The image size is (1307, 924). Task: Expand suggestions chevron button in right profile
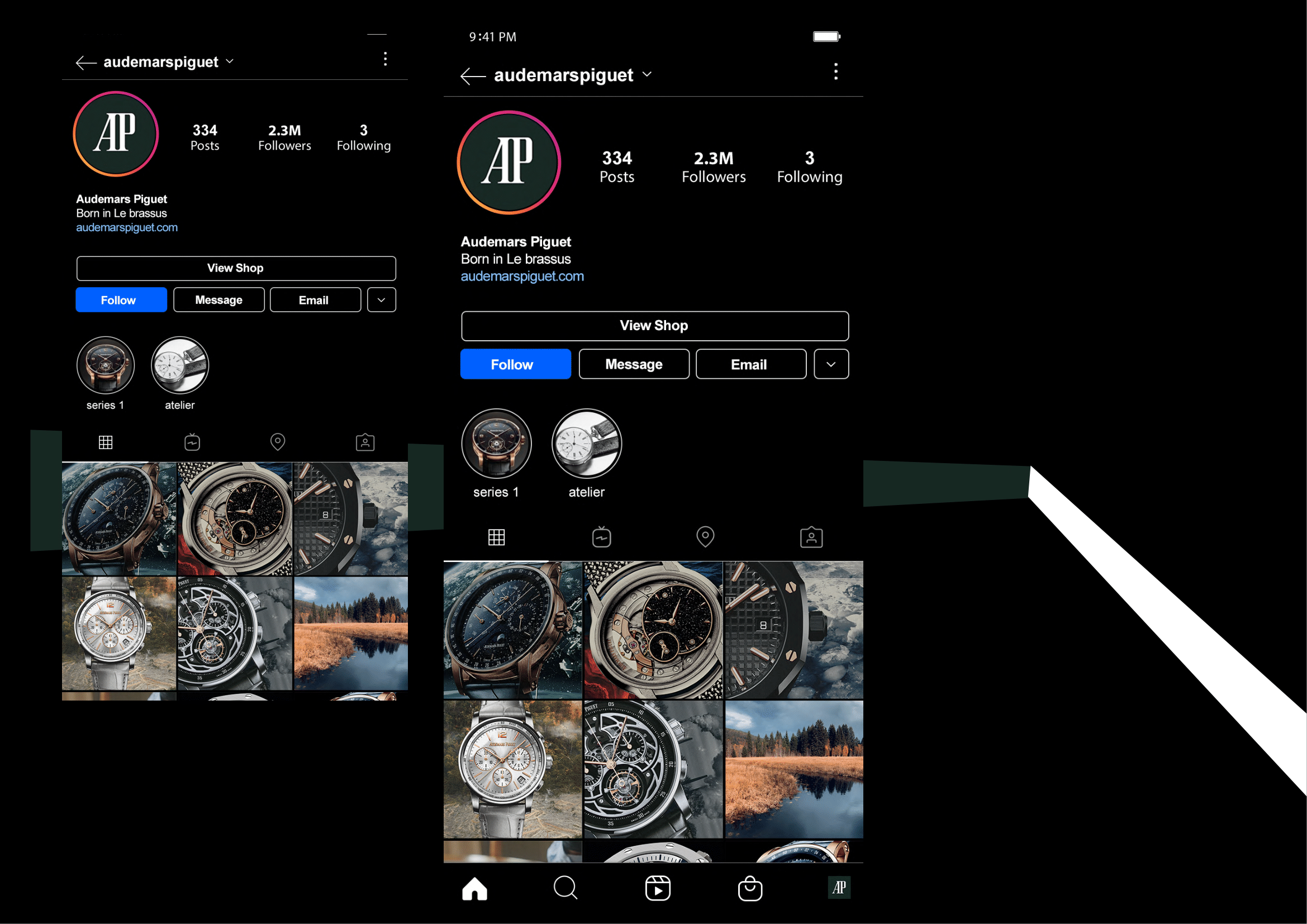coord(831,364)
